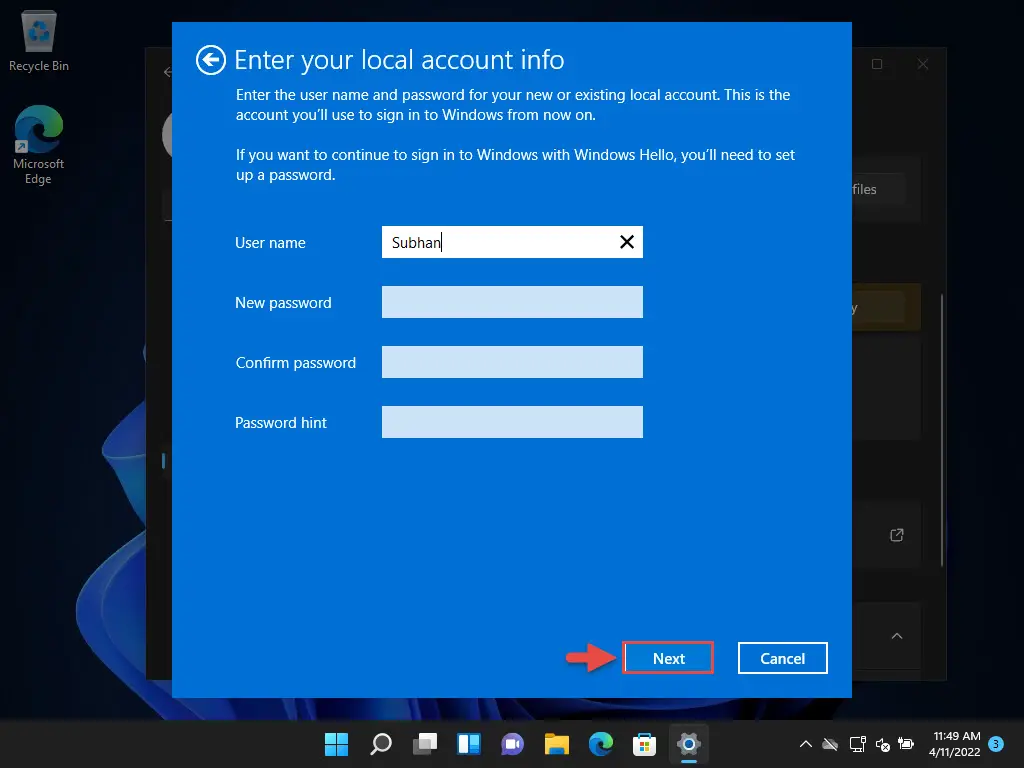Expand the hidden system tray icons
This screenshot has height=768, width=1024.
805,744
